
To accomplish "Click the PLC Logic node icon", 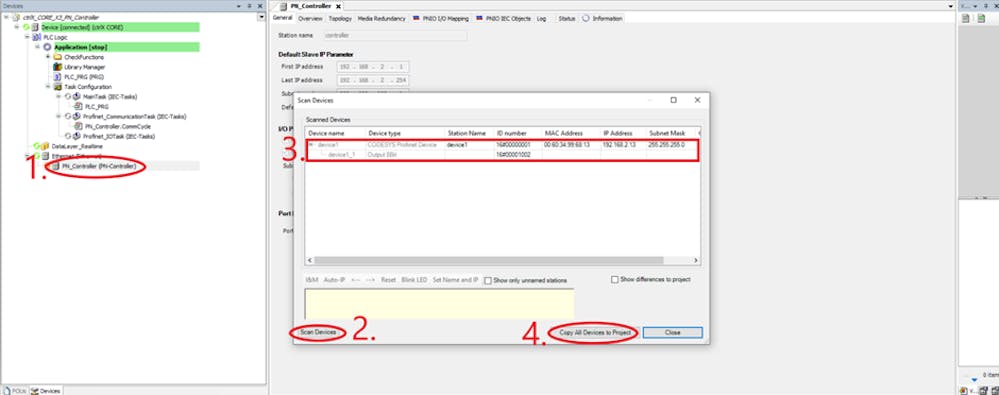I will coord(37,38).
